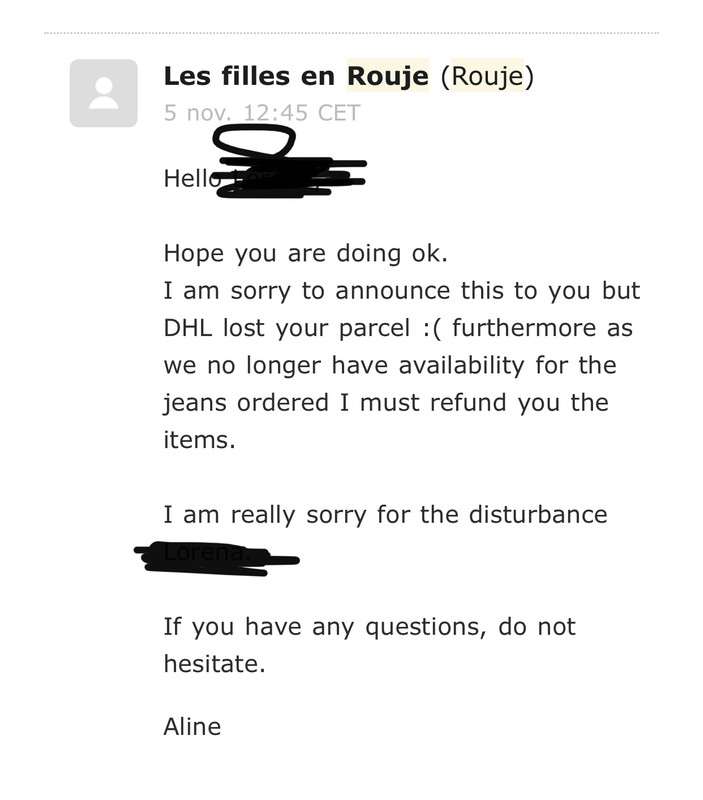Click the 'I am sorry to announce' line

click(402, 291)
